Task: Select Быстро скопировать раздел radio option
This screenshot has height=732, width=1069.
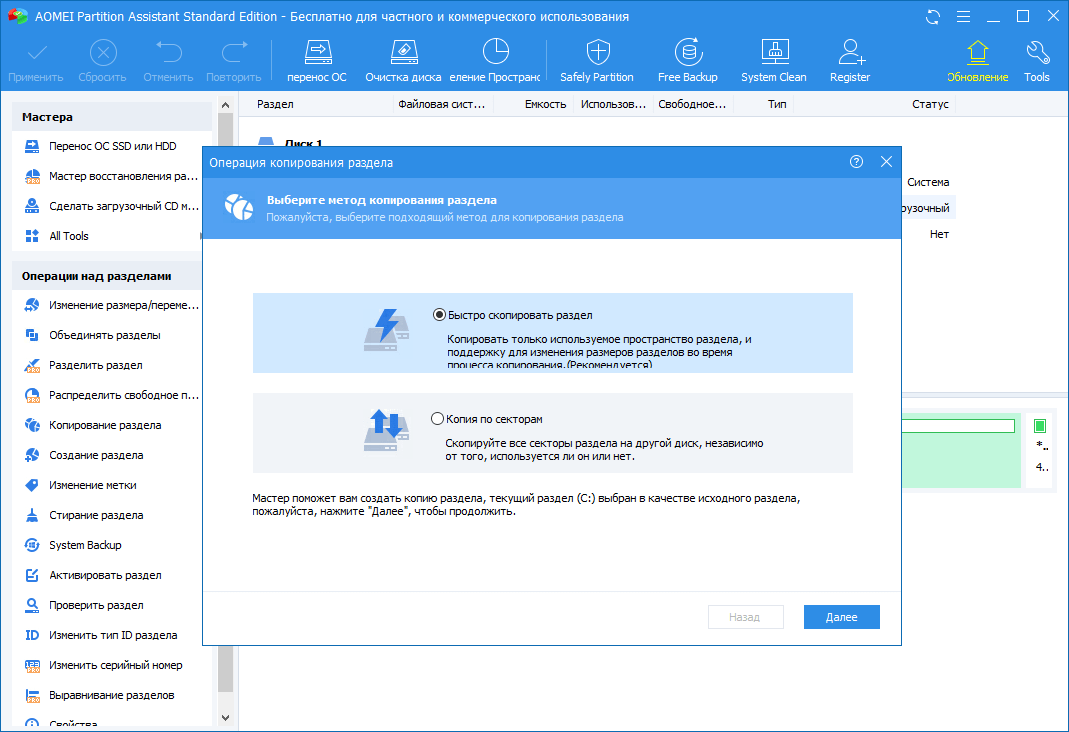Action: (x=439, y=315)
